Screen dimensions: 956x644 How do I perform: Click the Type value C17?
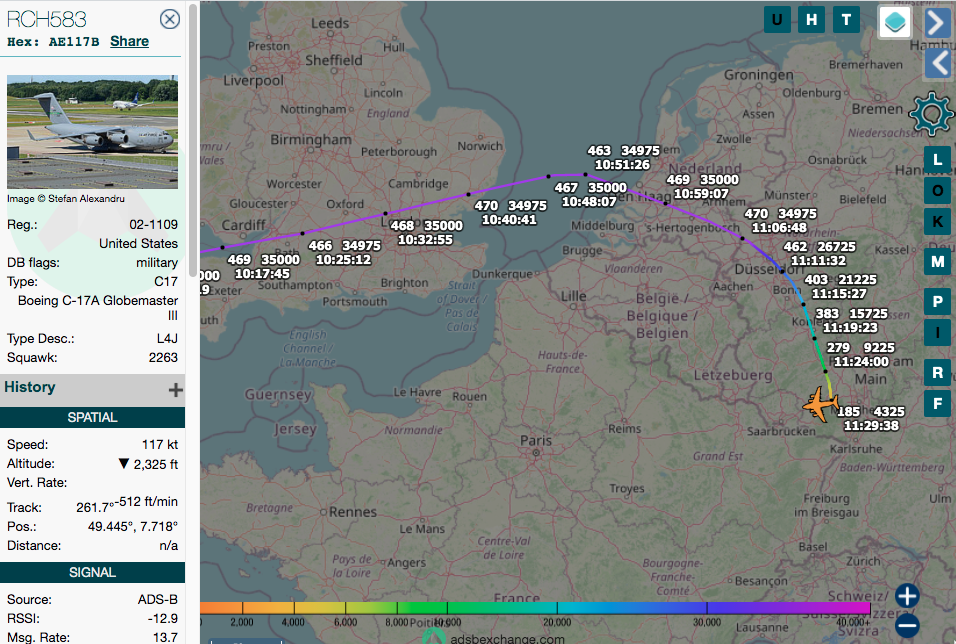tap(166, 282)
